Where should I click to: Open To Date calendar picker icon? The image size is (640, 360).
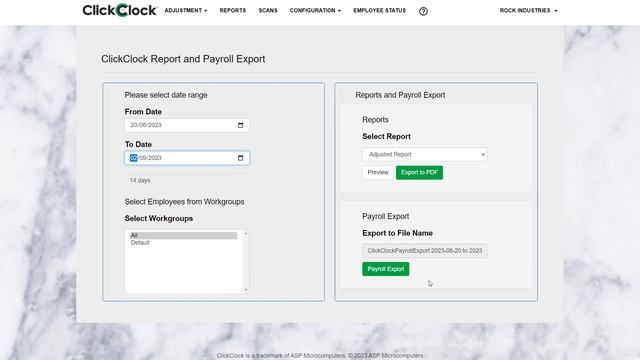click(240, 158)
